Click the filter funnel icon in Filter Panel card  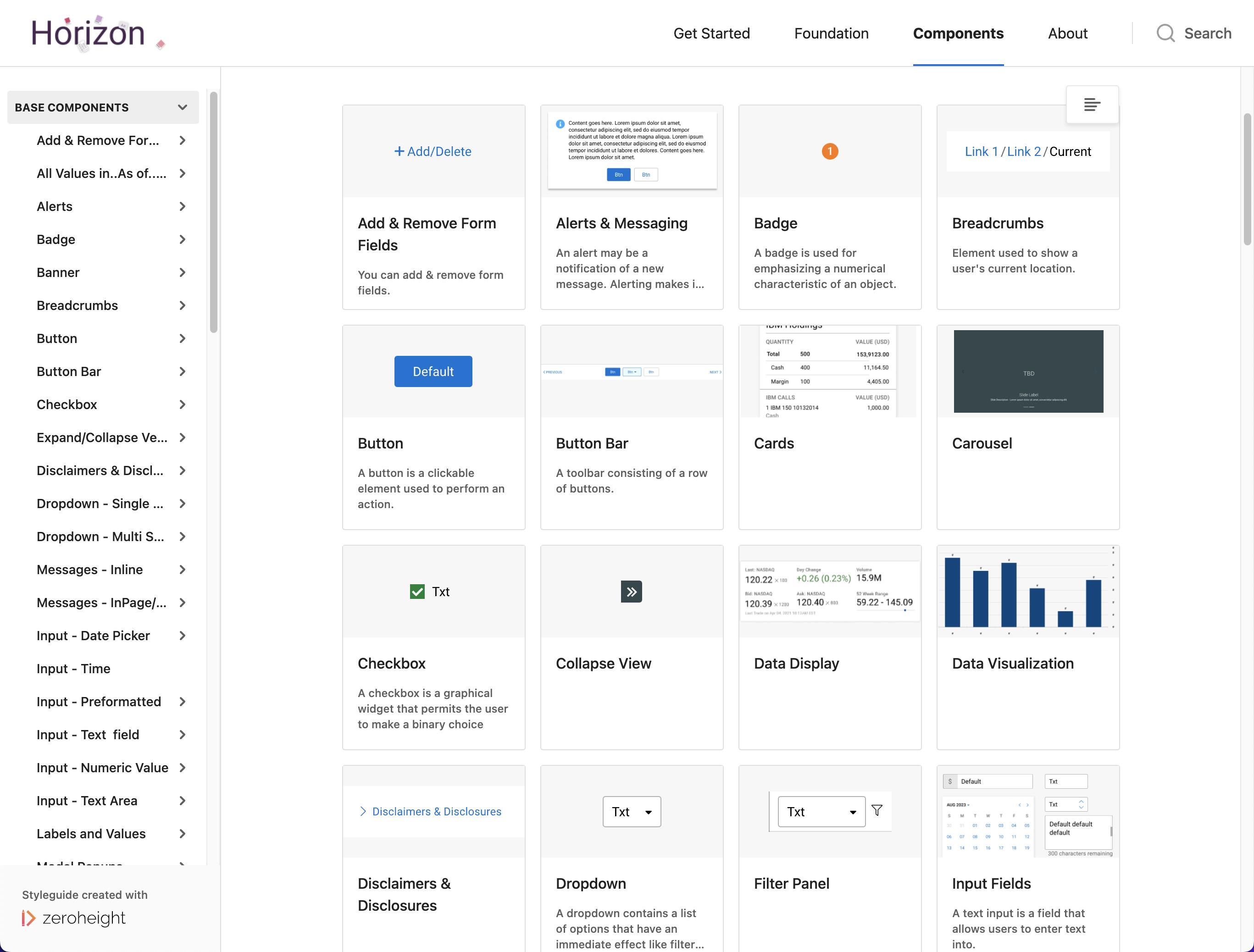click(x=877, y=810)
